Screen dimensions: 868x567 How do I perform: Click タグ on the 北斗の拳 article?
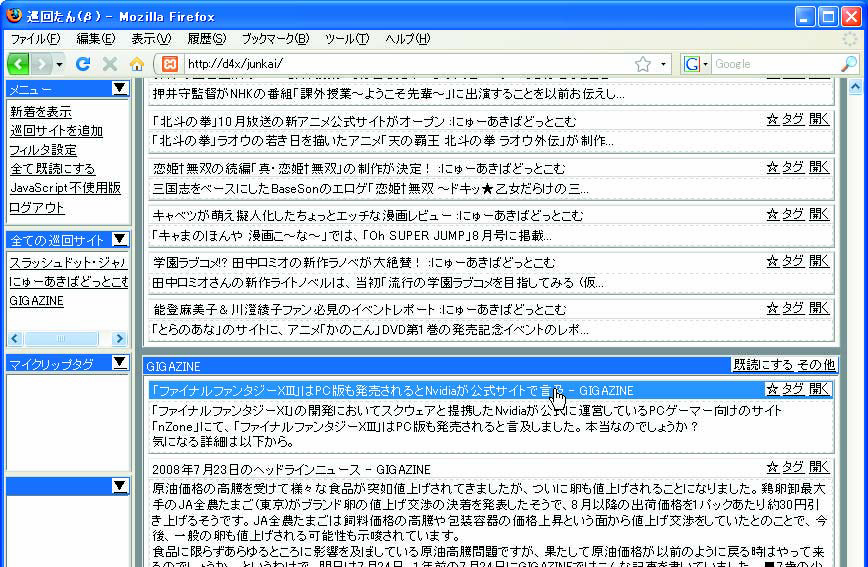click(x=793, y=119)
